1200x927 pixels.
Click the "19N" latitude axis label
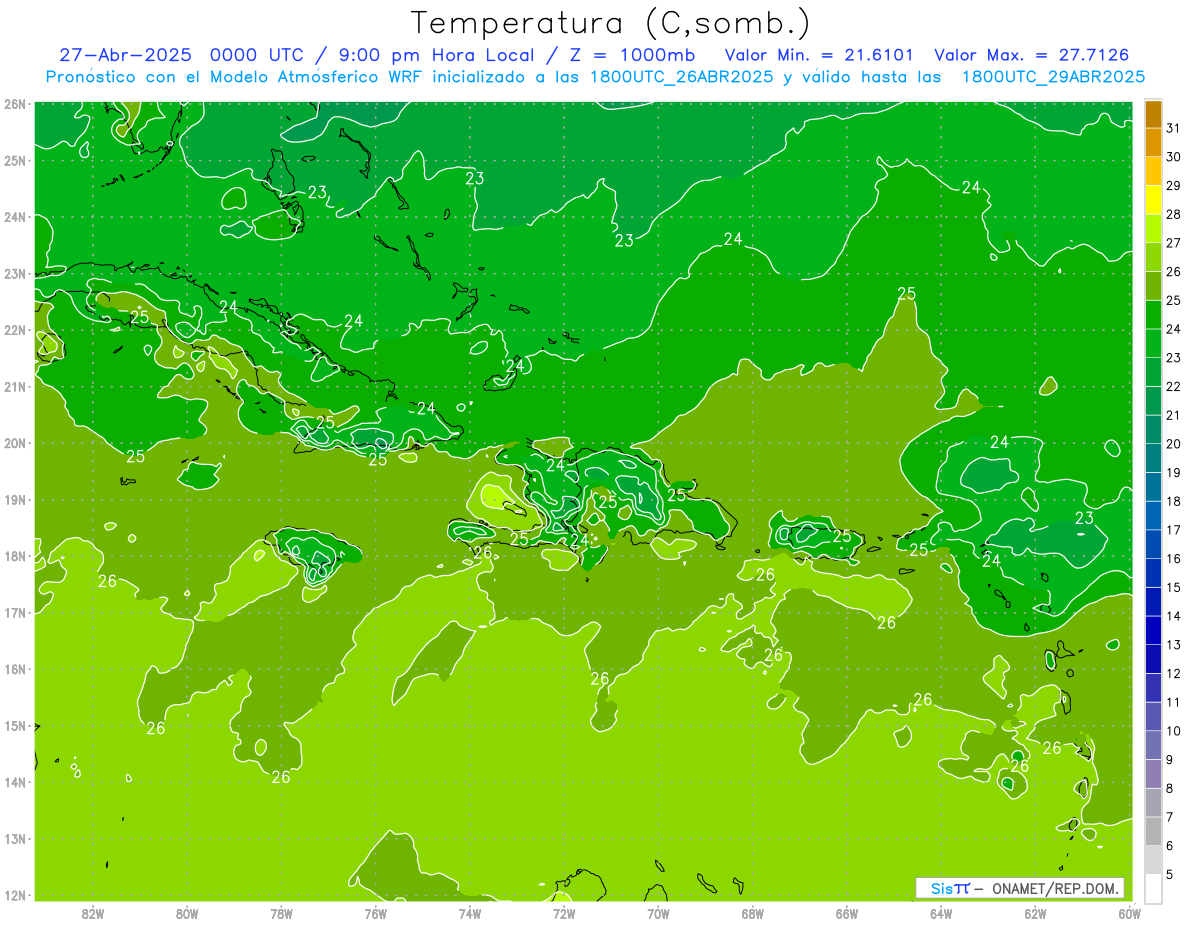15,499
